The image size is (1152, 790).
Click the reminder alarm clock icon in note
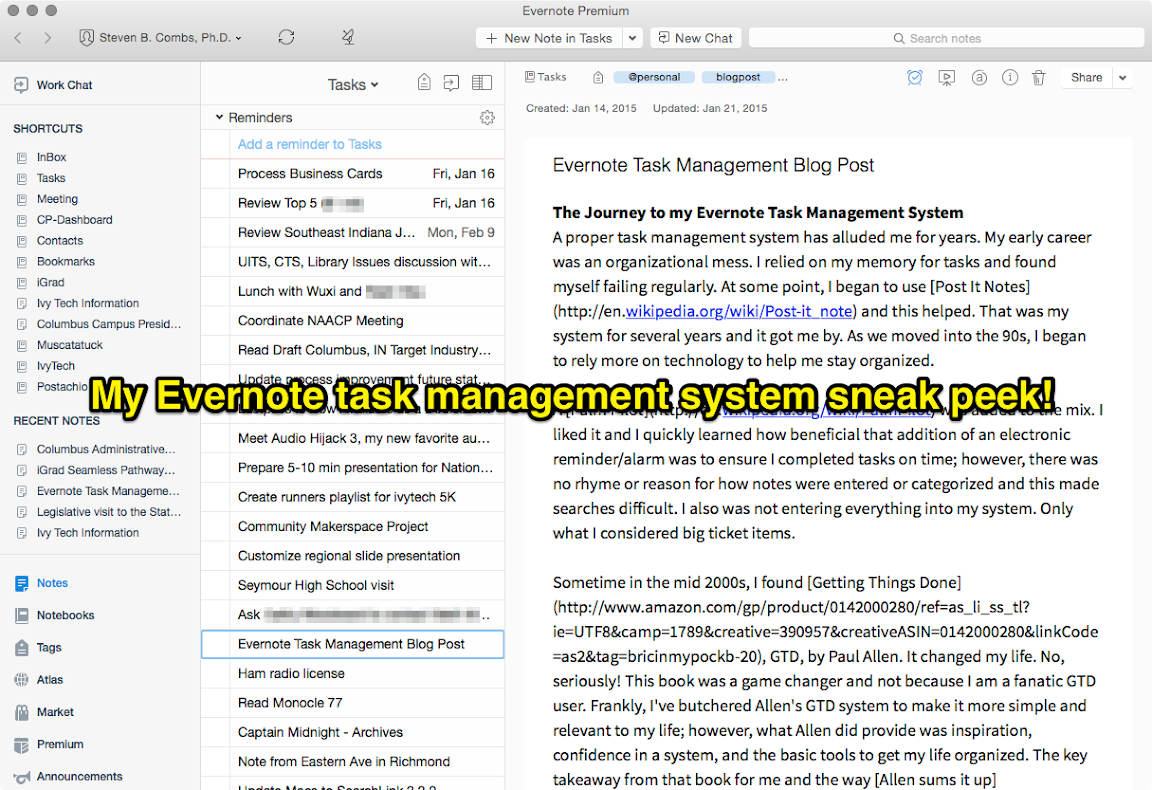pyautogui.click(x=915, y=77)
